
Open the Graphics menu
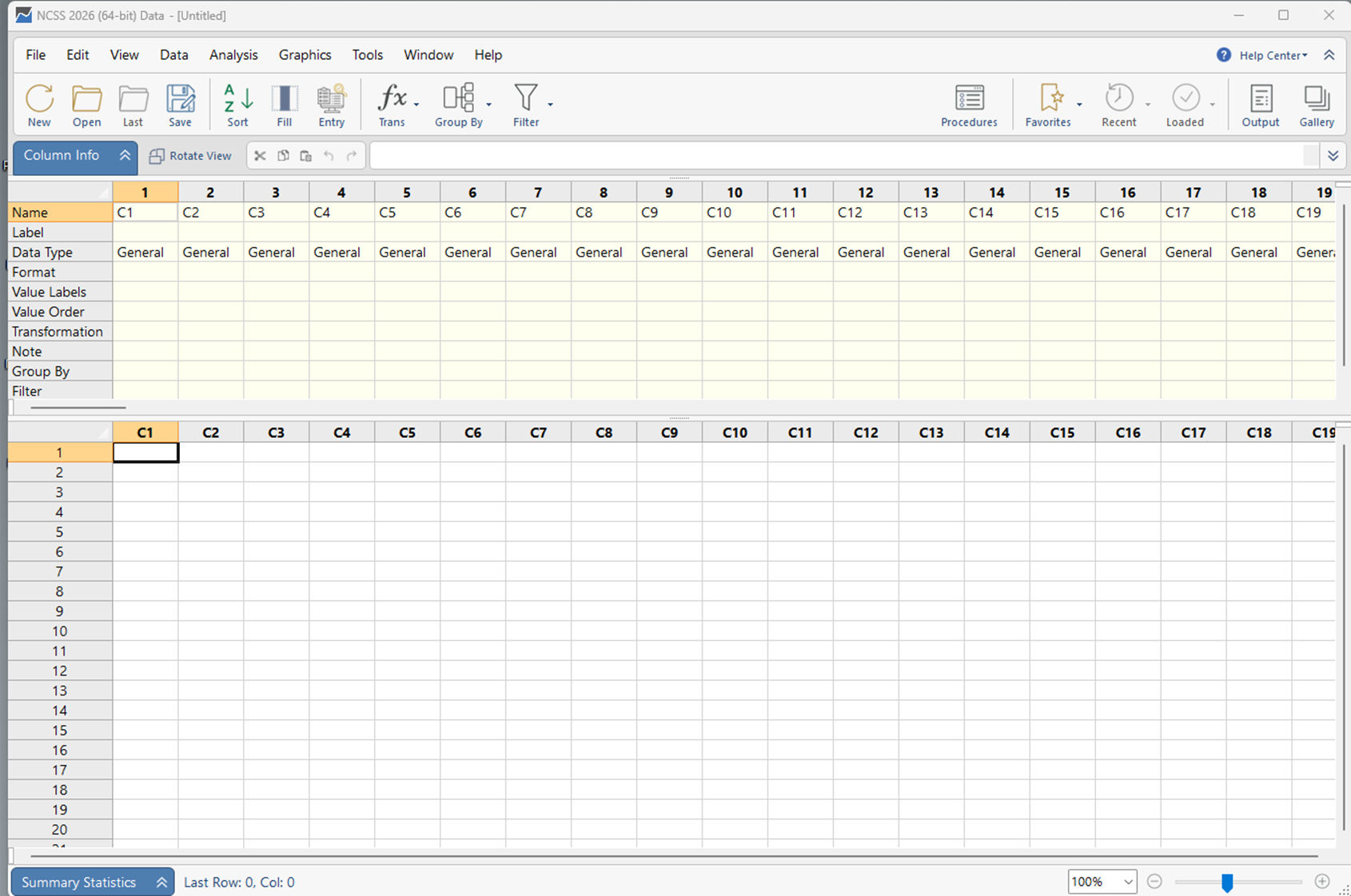pos(305,55)
